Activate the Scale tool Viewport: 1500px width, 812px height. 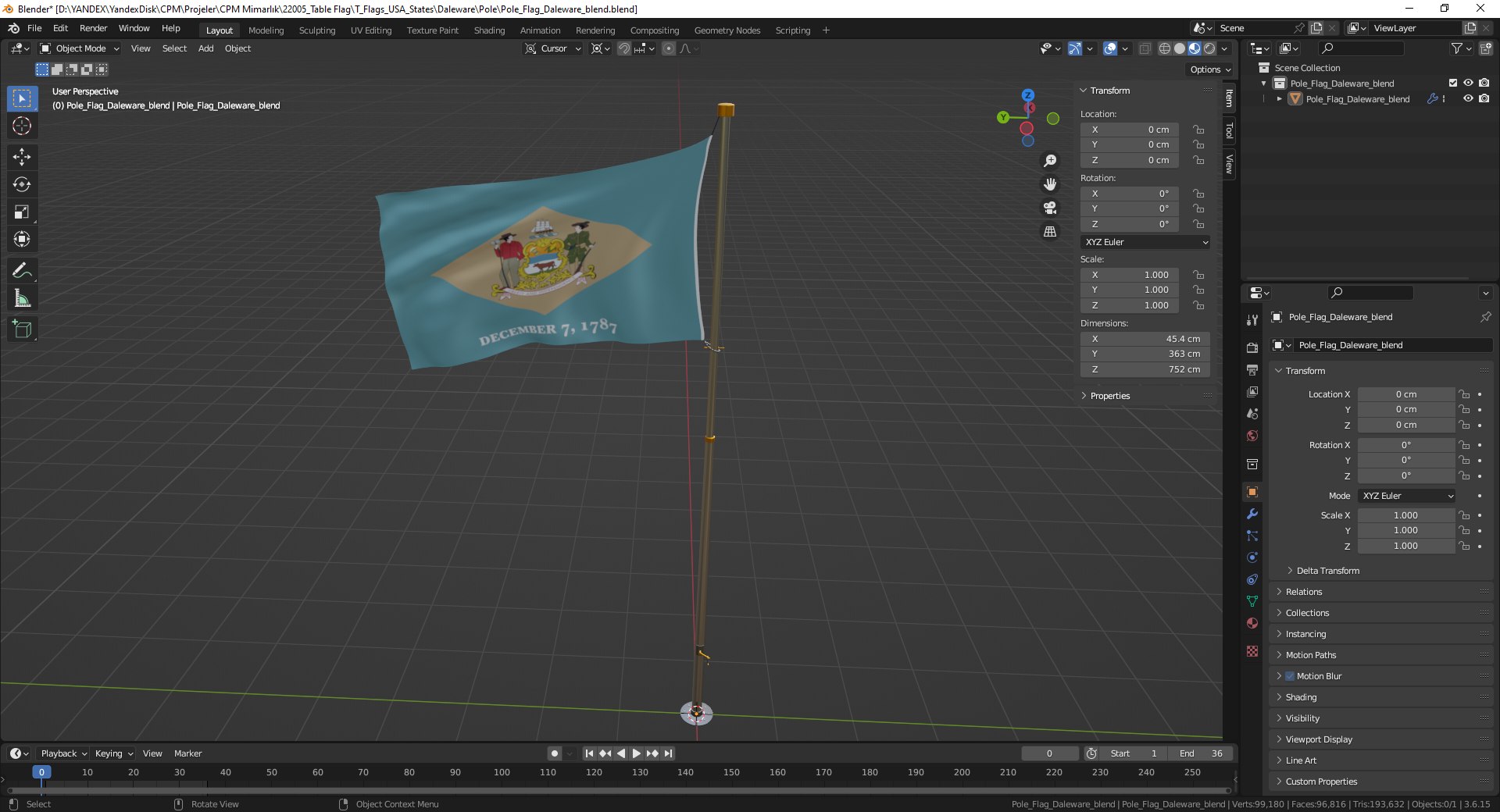point(22,212)
